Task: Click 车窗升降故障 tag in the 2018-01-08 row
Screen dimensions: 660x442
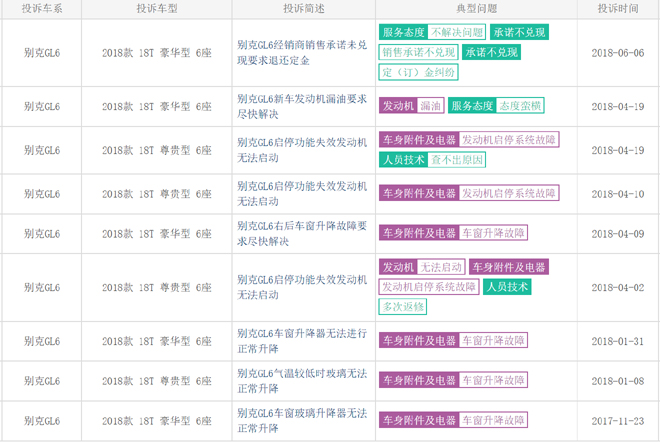Action: 493,380
